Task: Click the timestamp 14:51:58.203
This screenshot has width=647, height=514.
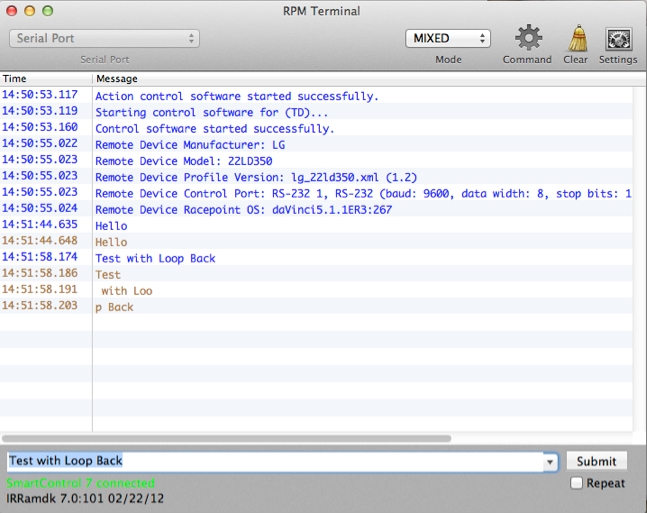Action: coord(40,305)
